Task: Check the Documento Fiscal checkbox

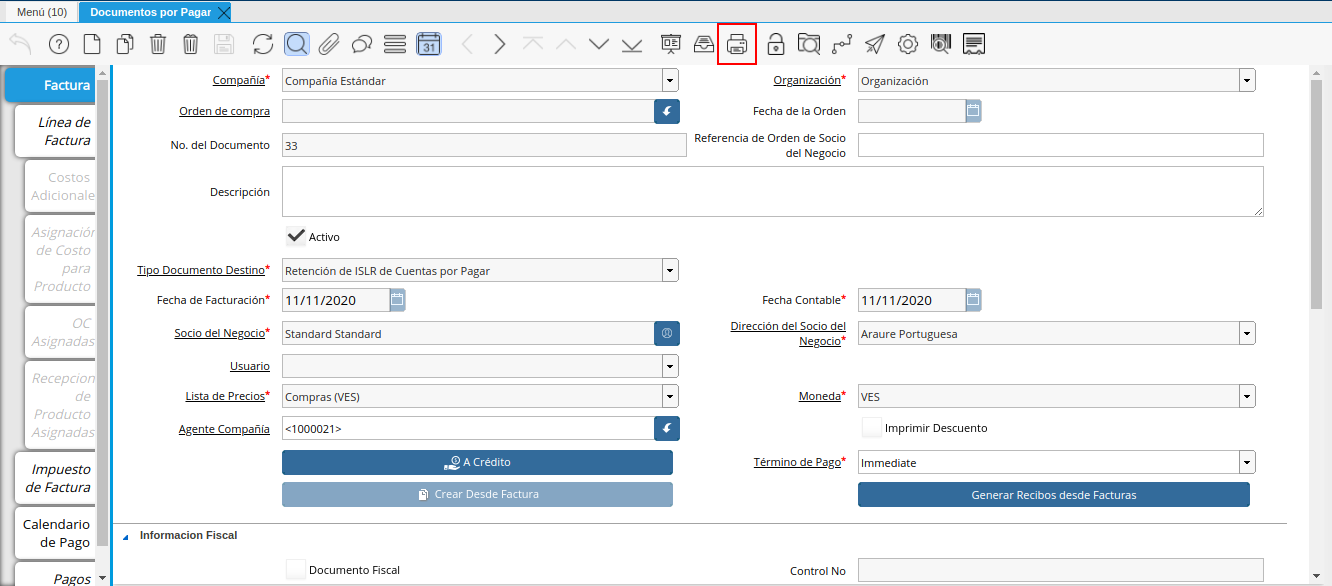Action: [296, 570]
